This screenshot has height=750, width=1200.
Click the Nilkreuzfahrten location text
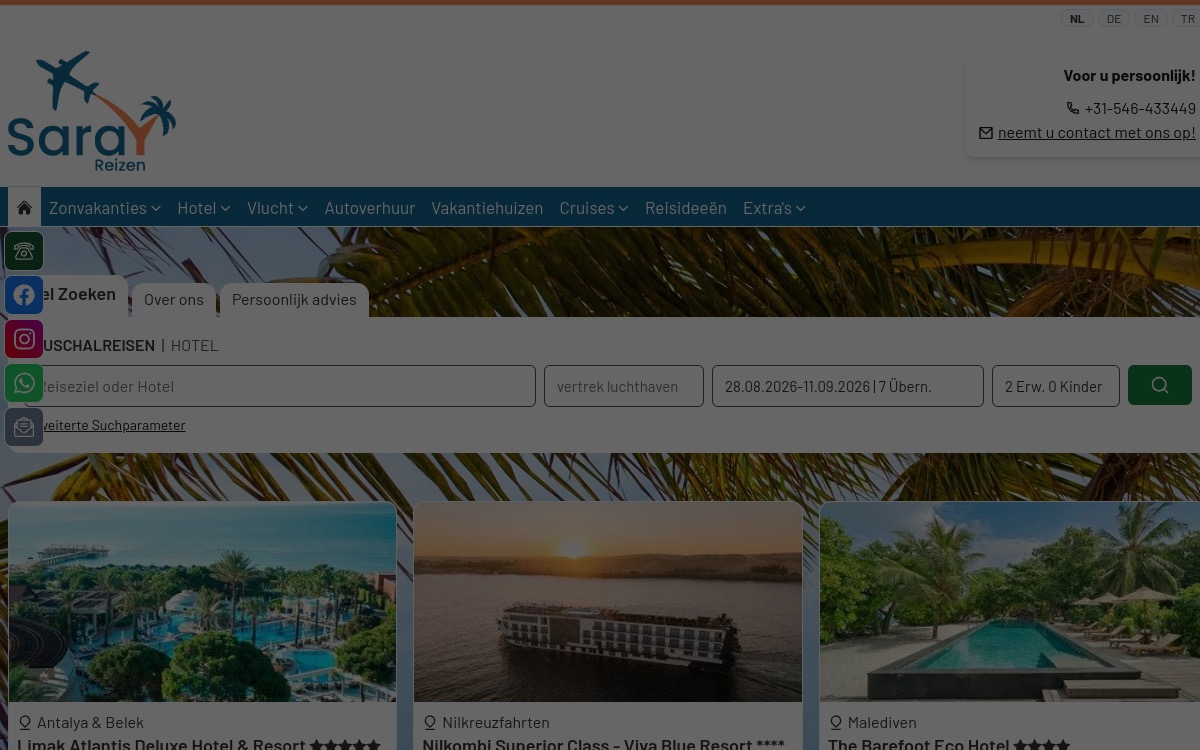coord(496,722)
